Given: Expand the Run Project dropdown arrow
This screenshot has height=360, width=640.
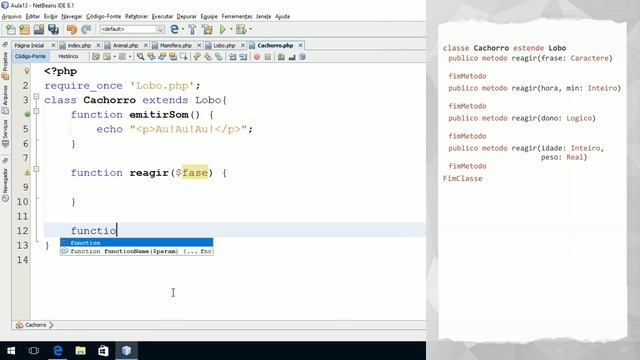Looking at the screenshot, I should 231,29.
